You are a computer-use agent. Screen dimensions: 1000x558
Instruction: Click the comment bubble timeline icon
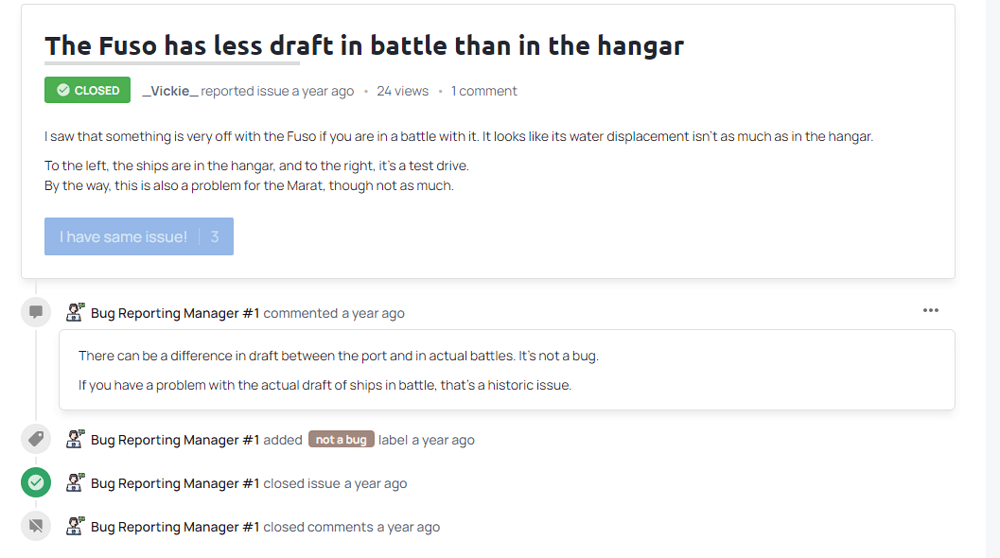click(36, 312)
